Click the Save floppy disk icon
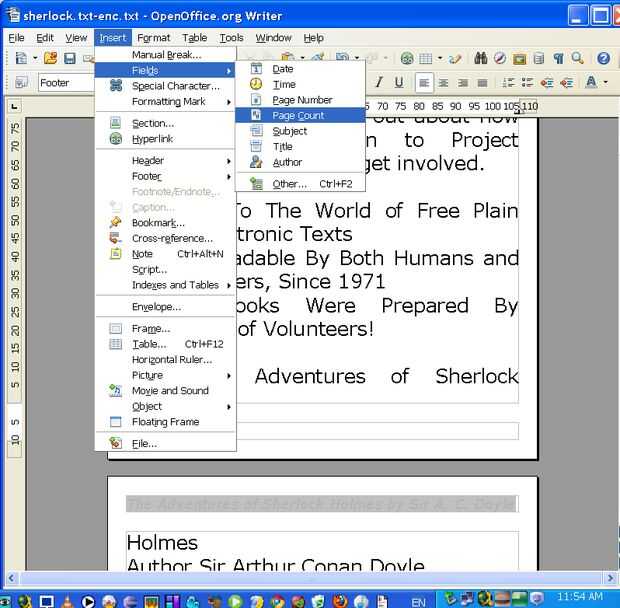 click(x=70, y=59)
